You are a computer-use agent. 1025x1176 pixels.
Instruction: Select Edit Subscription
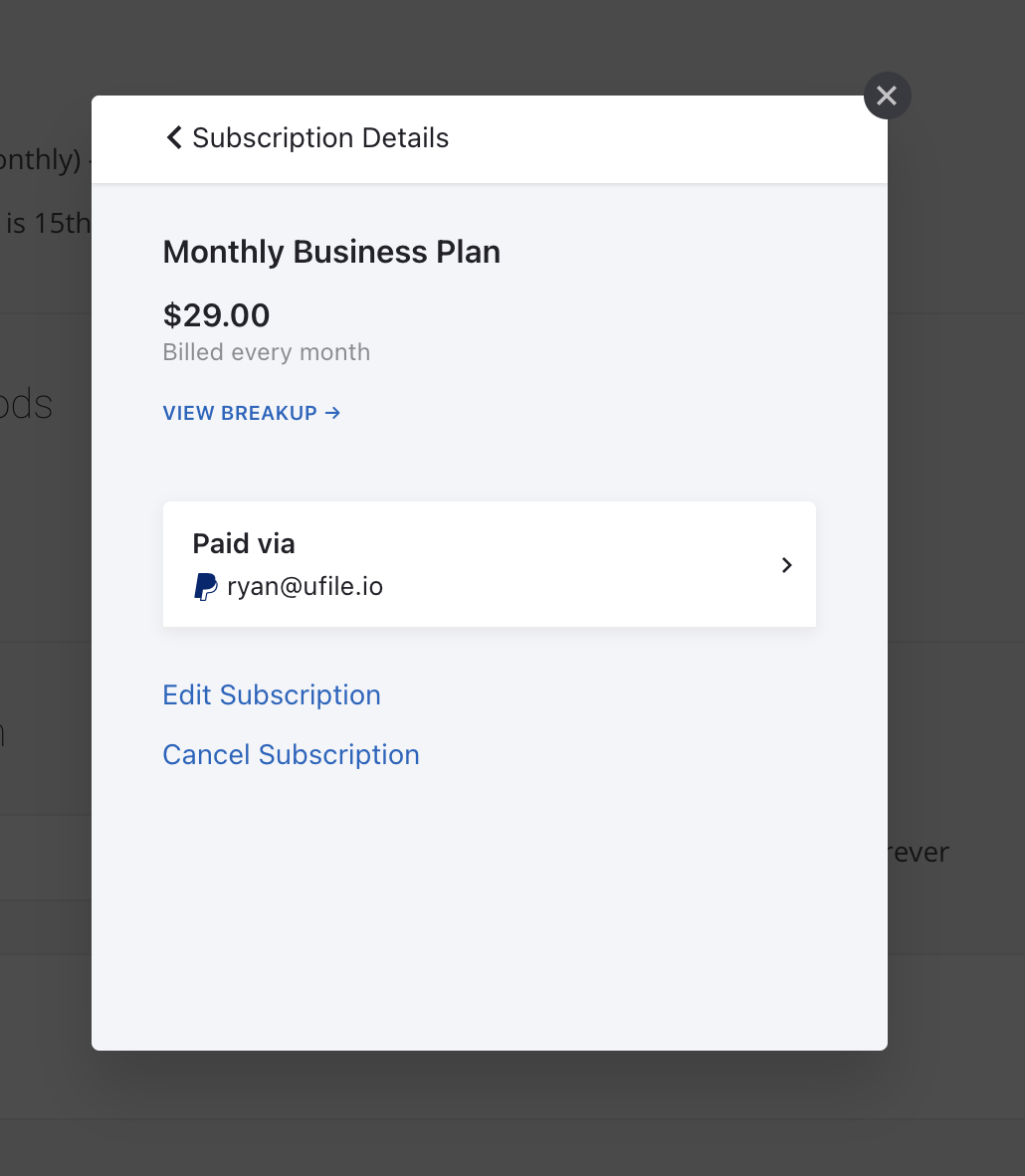click(x=272, y=694)
